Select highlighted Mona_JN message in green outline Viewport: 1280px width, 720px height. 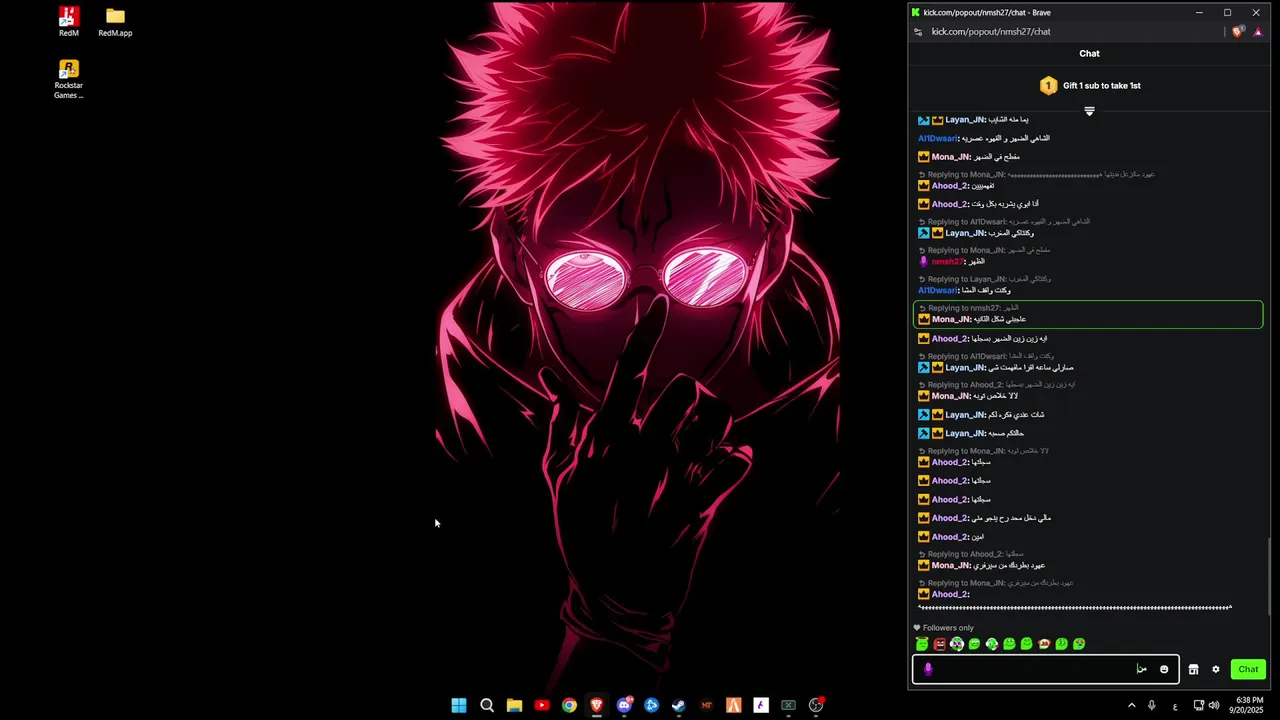tap(1088, 314)
